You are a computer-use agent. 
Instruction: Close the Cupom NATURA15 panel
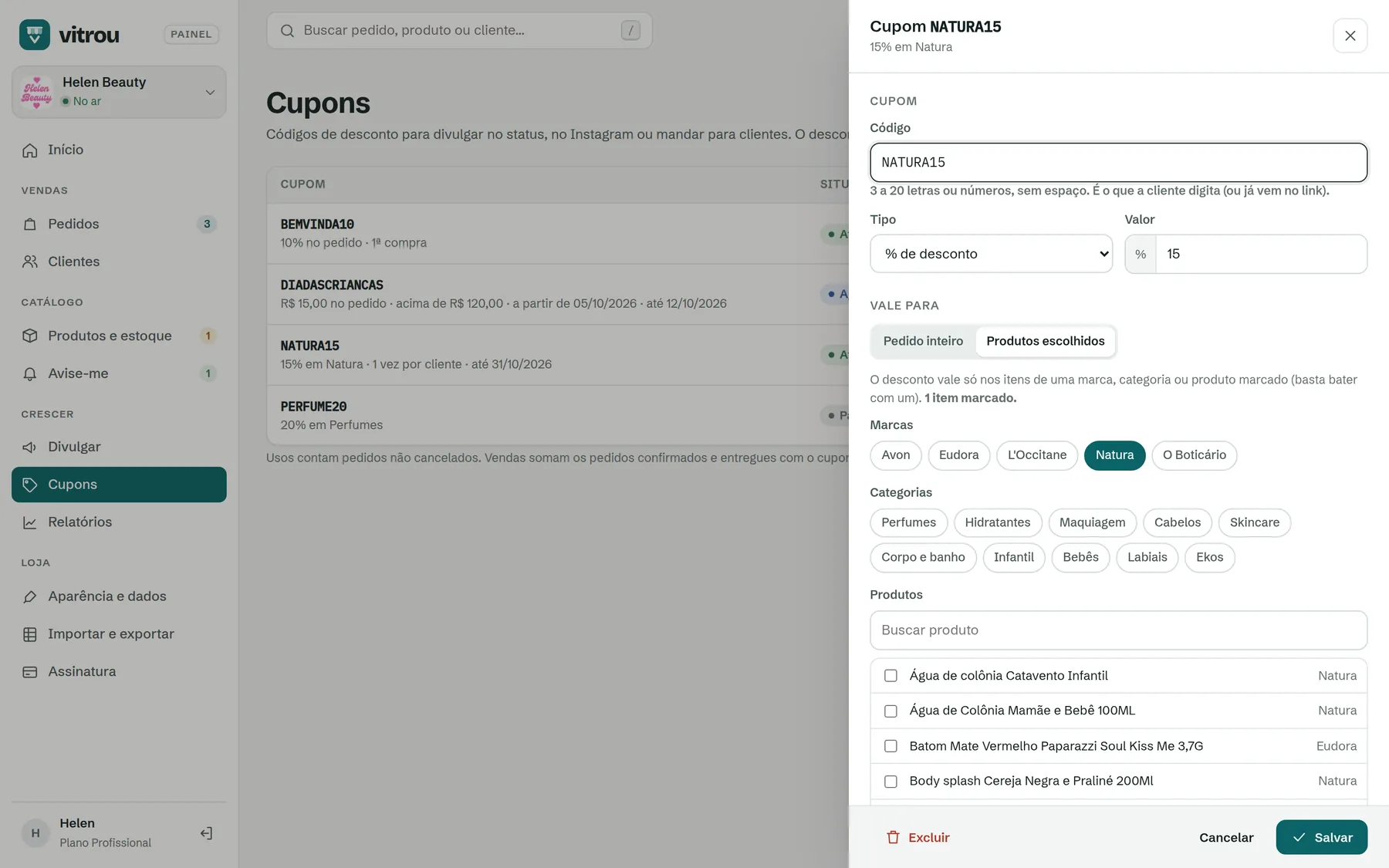(x=1350, y=35)
